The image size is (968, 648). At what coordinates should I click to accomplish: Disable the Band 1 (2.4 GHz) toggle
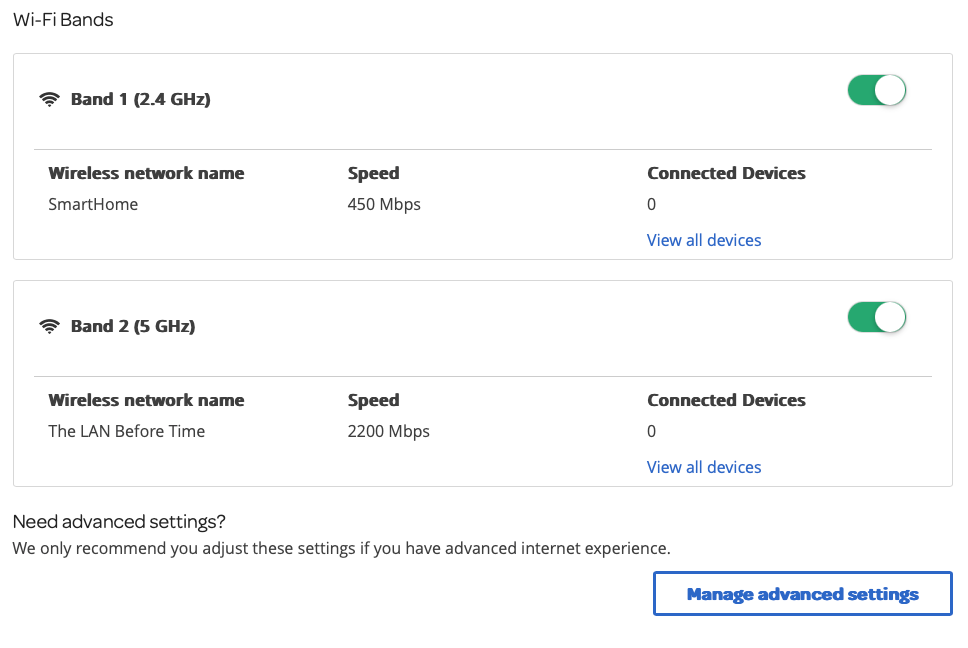pyautogui.click(x=876, y=91)
